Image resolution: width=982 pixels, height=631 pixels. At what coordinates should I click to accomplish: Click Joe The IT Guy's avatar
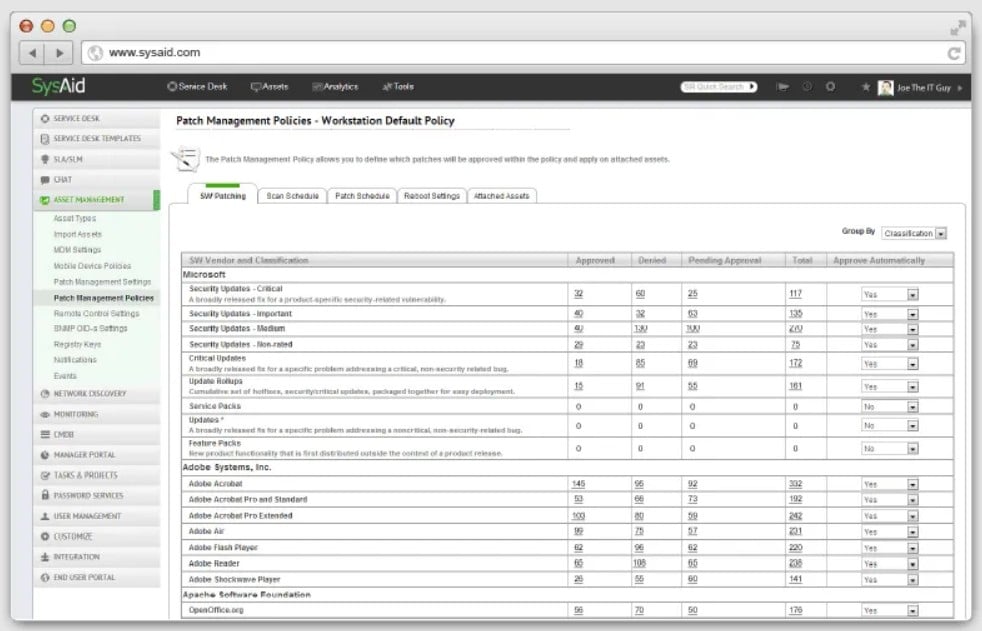(x=886, y=88)
